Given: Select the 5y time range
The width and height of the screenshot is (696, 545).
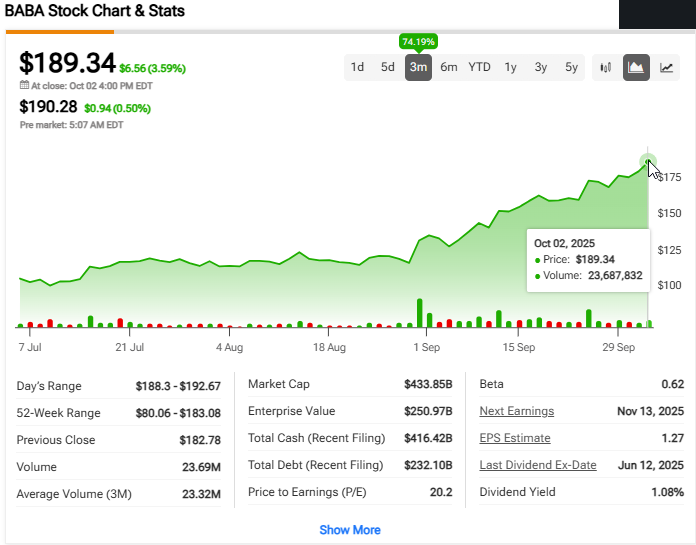Looking at the screenshot, I should tap(571, 68).
